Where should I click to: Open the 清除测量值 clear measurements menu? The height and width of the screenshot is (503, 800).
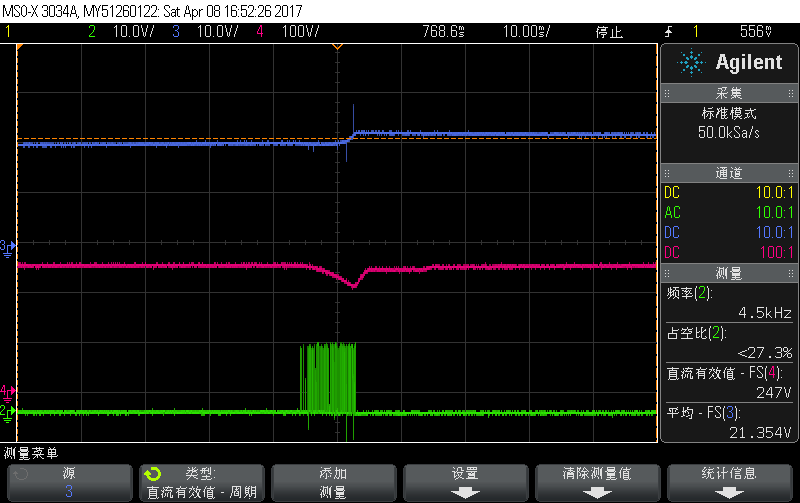pyautogui.click(x=597, y=483)
